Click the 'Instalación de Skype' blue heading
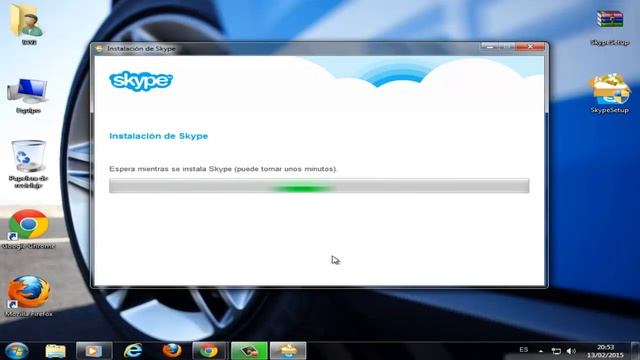The width and height of the screenshot is (640, 360). 158,136
